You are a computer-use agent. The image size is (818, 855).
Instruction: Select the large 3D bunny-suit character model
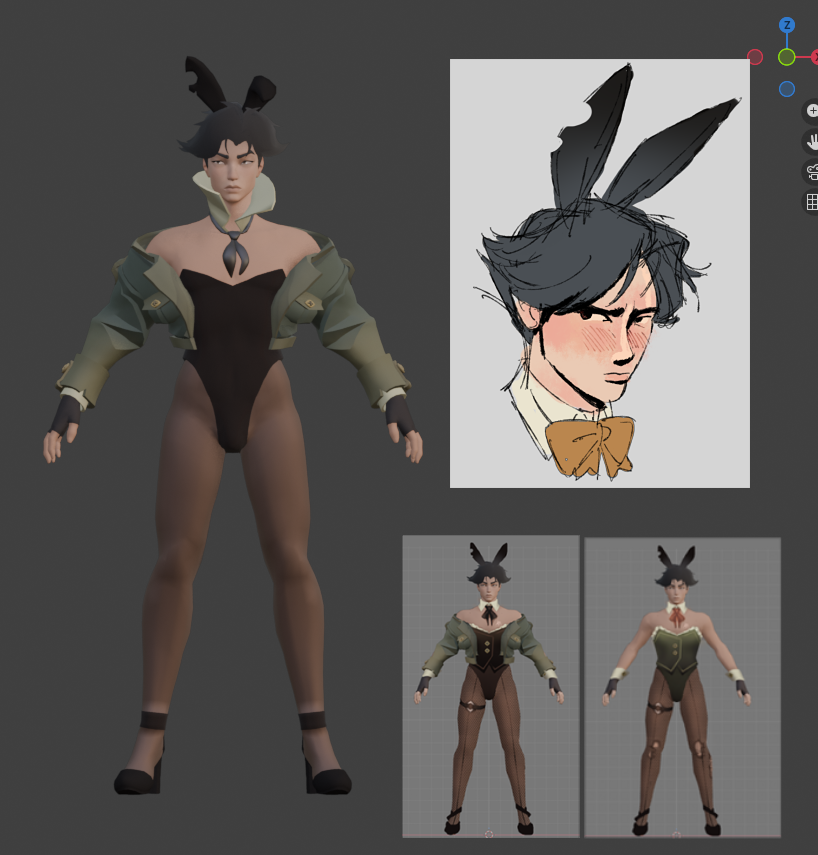[233, 425]
